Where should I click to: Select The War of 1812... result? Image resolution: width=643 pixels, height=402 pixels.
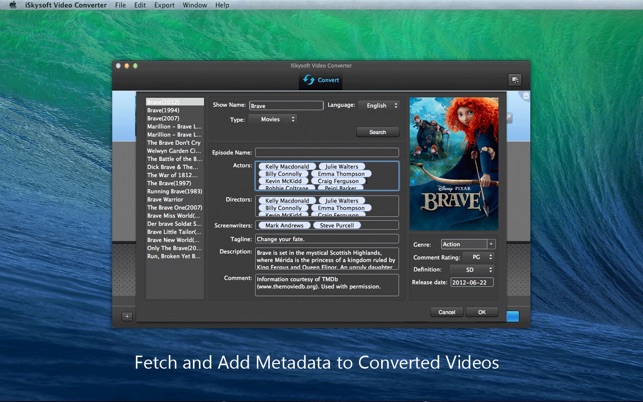175,175
